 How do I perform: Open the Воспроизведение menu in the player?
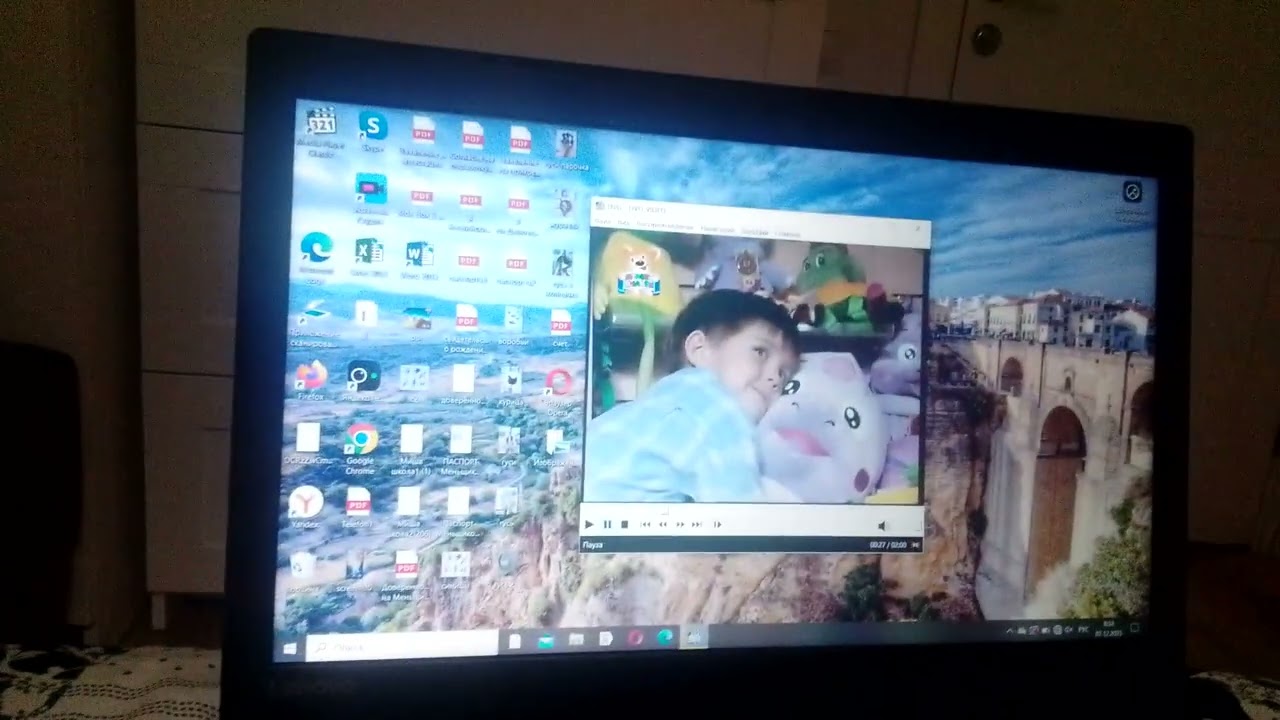tap(665, 226)
